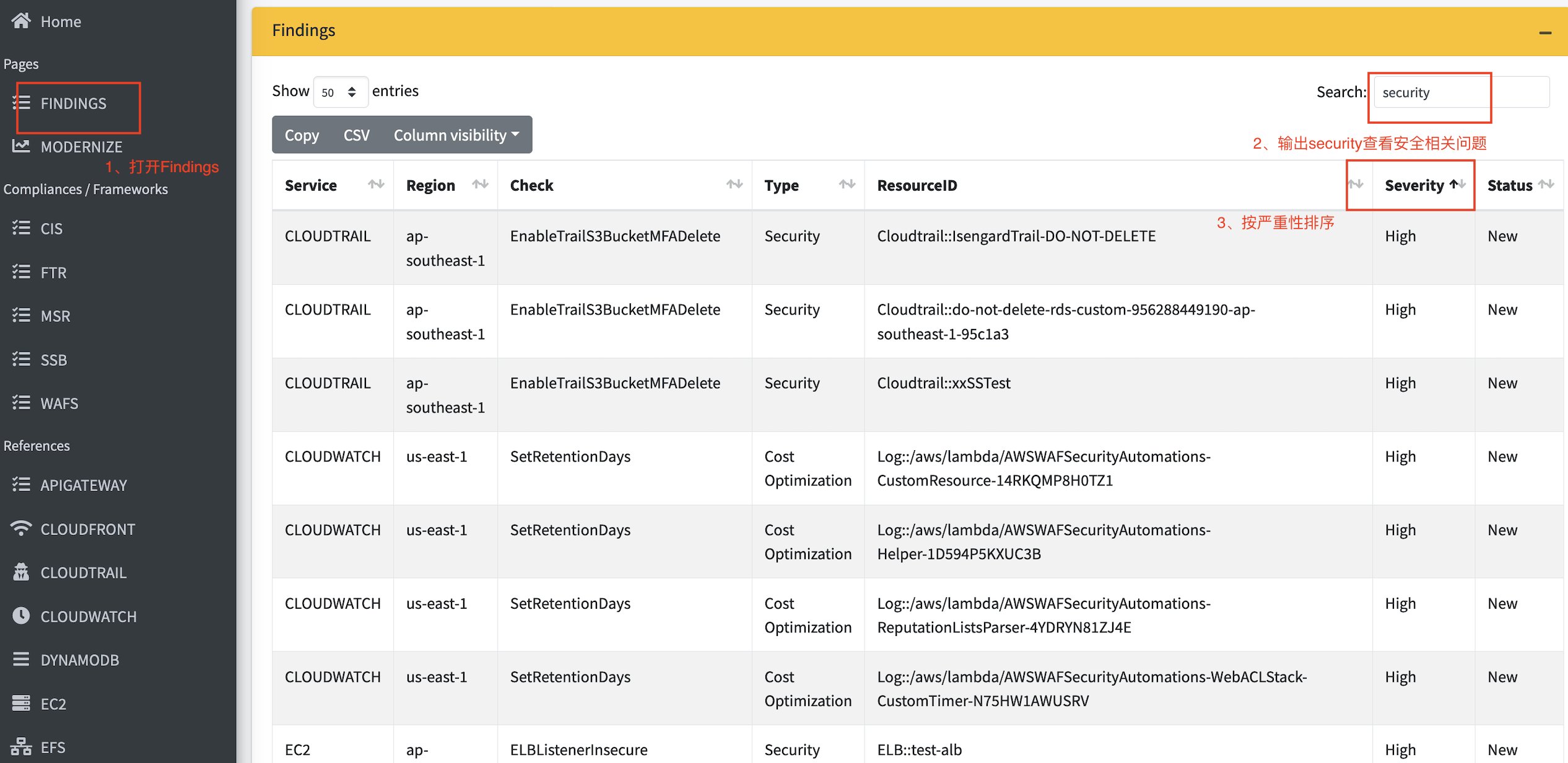Click the CloudTrail sidebar icon
The width and height of the screenshot is (1568, 763).
[21, 572]
